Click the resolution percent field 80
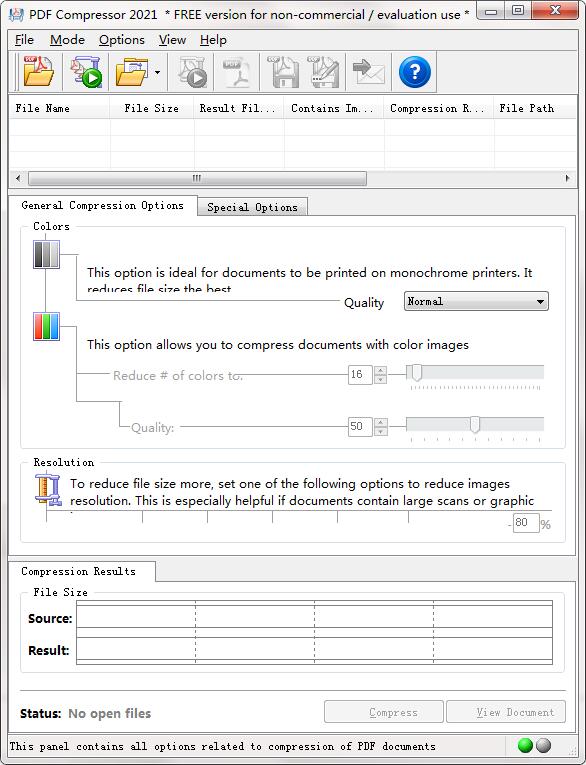586x765 pixels. pyautogui.click(x=526, y=523)
